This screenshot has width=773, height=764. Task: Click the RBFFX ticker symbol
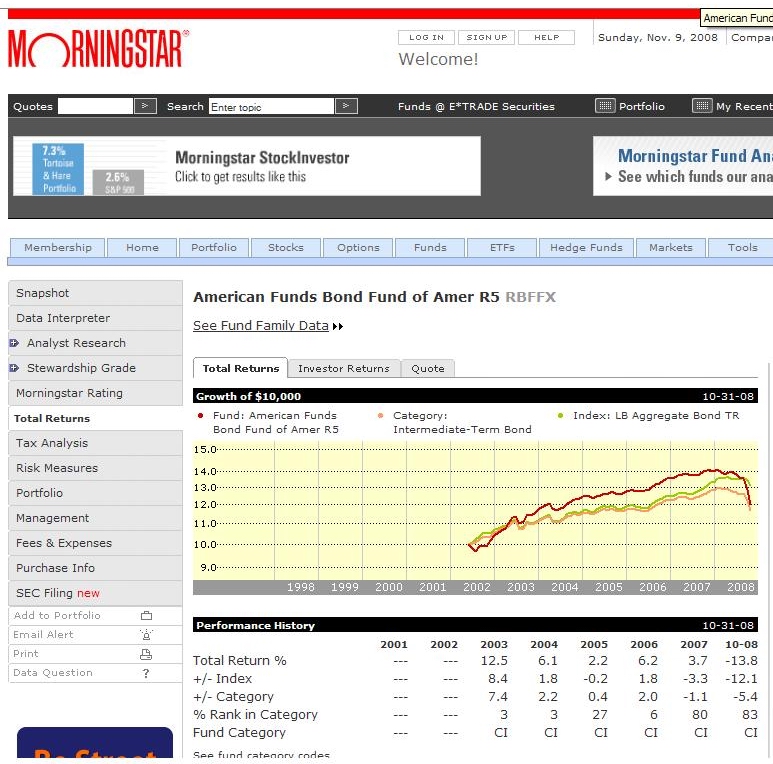530,297
